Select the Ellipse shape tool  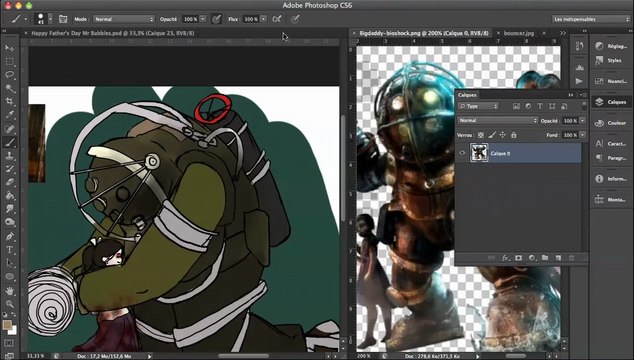pyautogui.click(x=10, y=277)
